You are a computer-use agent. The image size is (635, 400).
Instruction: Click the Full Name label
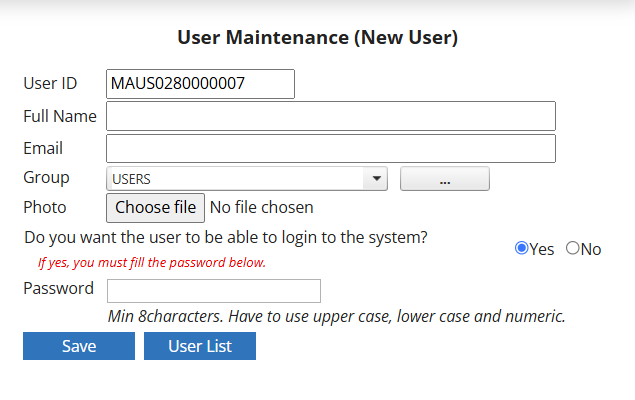(60, 116)
